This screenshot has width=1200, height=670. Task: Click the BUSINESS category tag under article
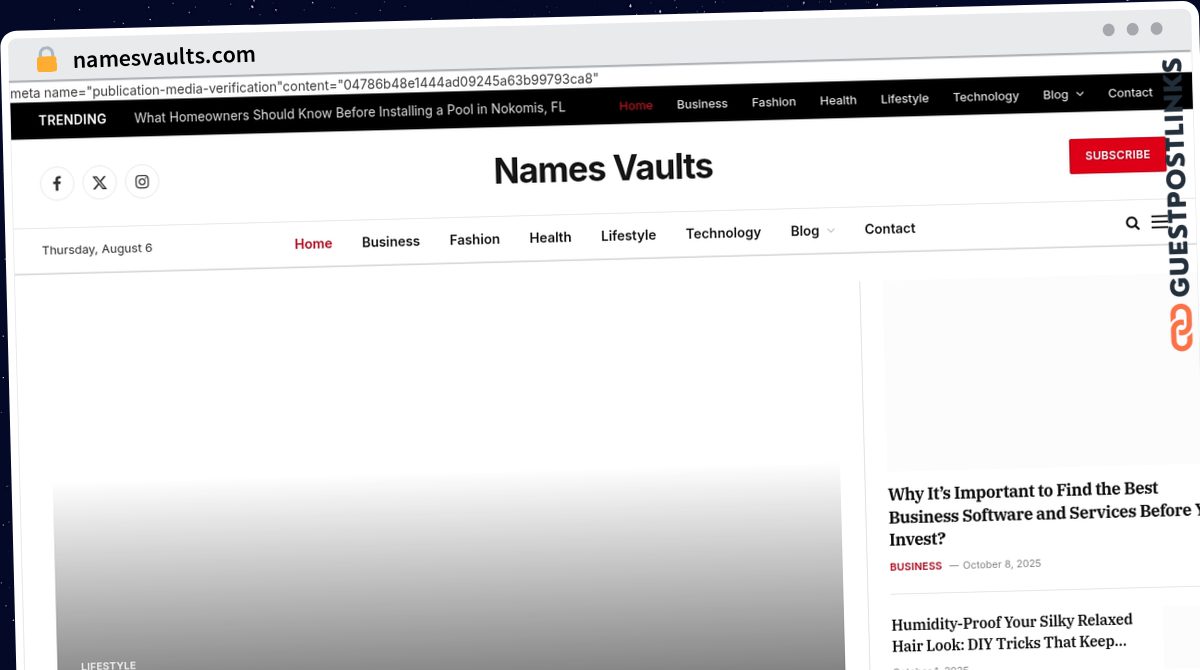point(916,566)
